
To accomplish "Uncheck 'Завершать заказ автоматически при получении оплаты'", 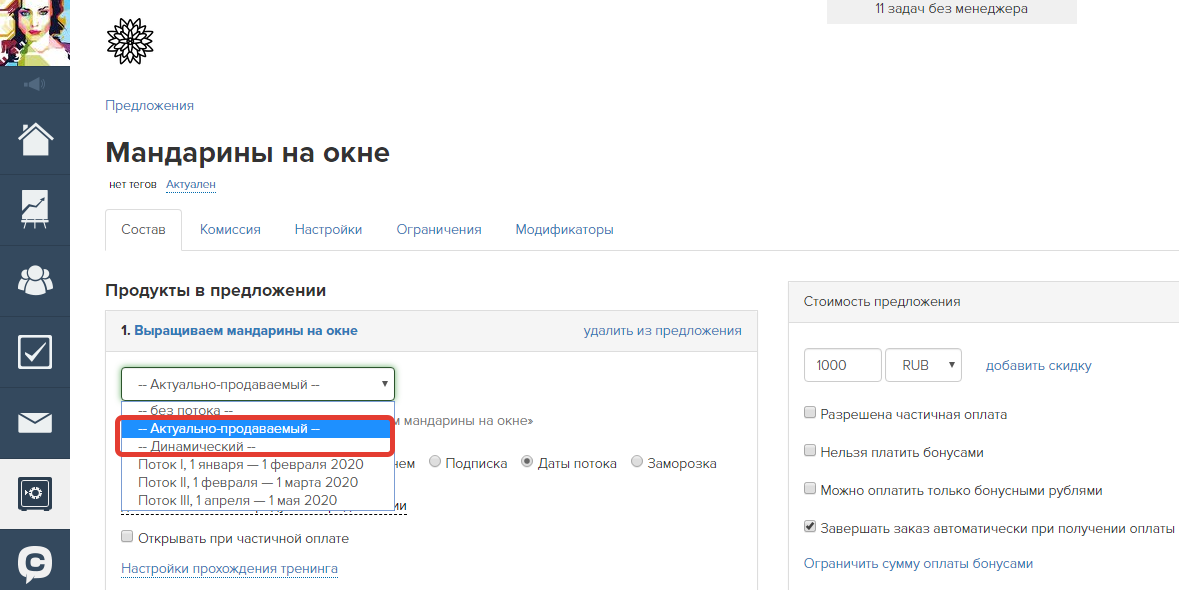I will (810, 527).
